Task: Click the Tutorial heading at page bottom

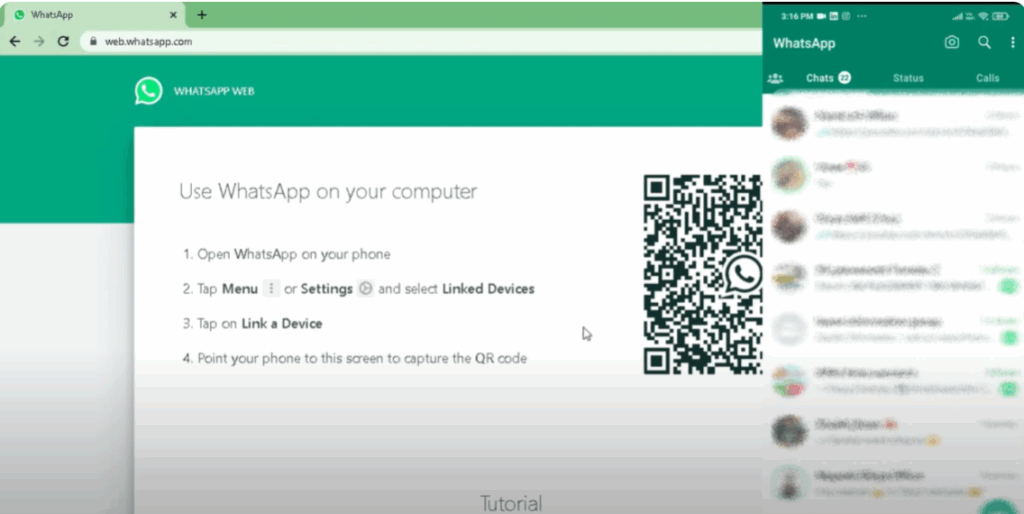Action: pyautogui.click(x=511, y=503)
